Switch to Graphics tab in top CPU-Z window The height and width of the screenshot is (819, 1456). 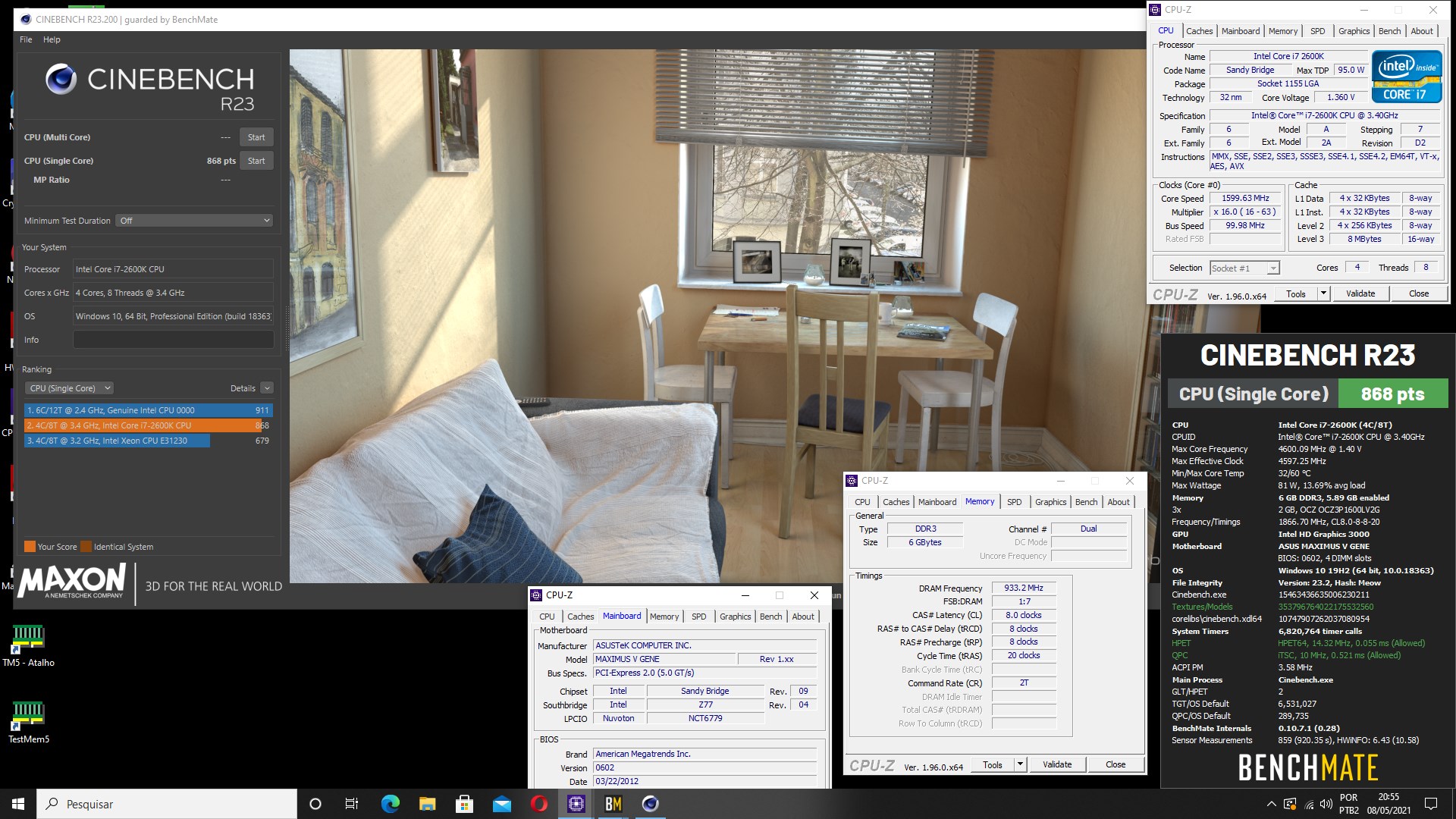click(x=1354, y=31)
